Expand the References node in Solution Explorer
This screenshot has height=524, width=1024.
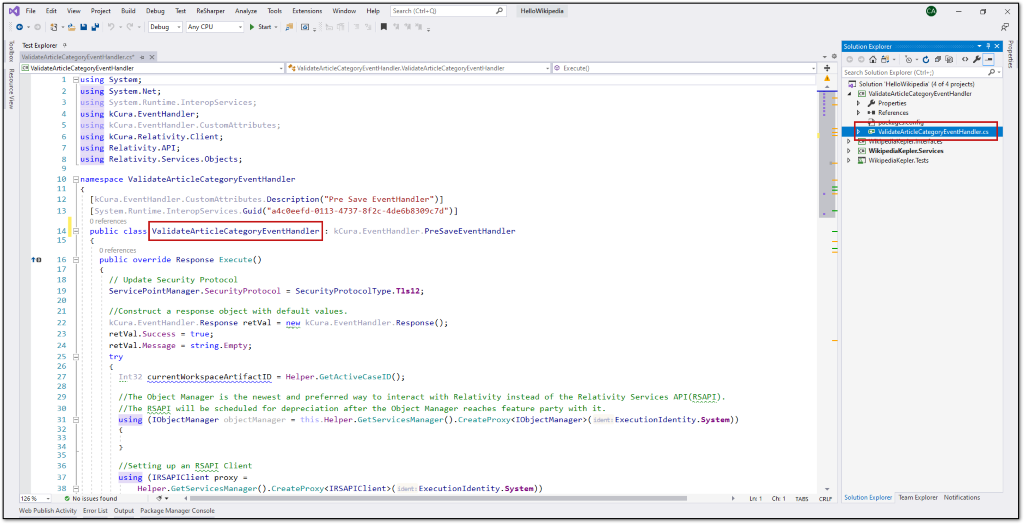(859, 112)
